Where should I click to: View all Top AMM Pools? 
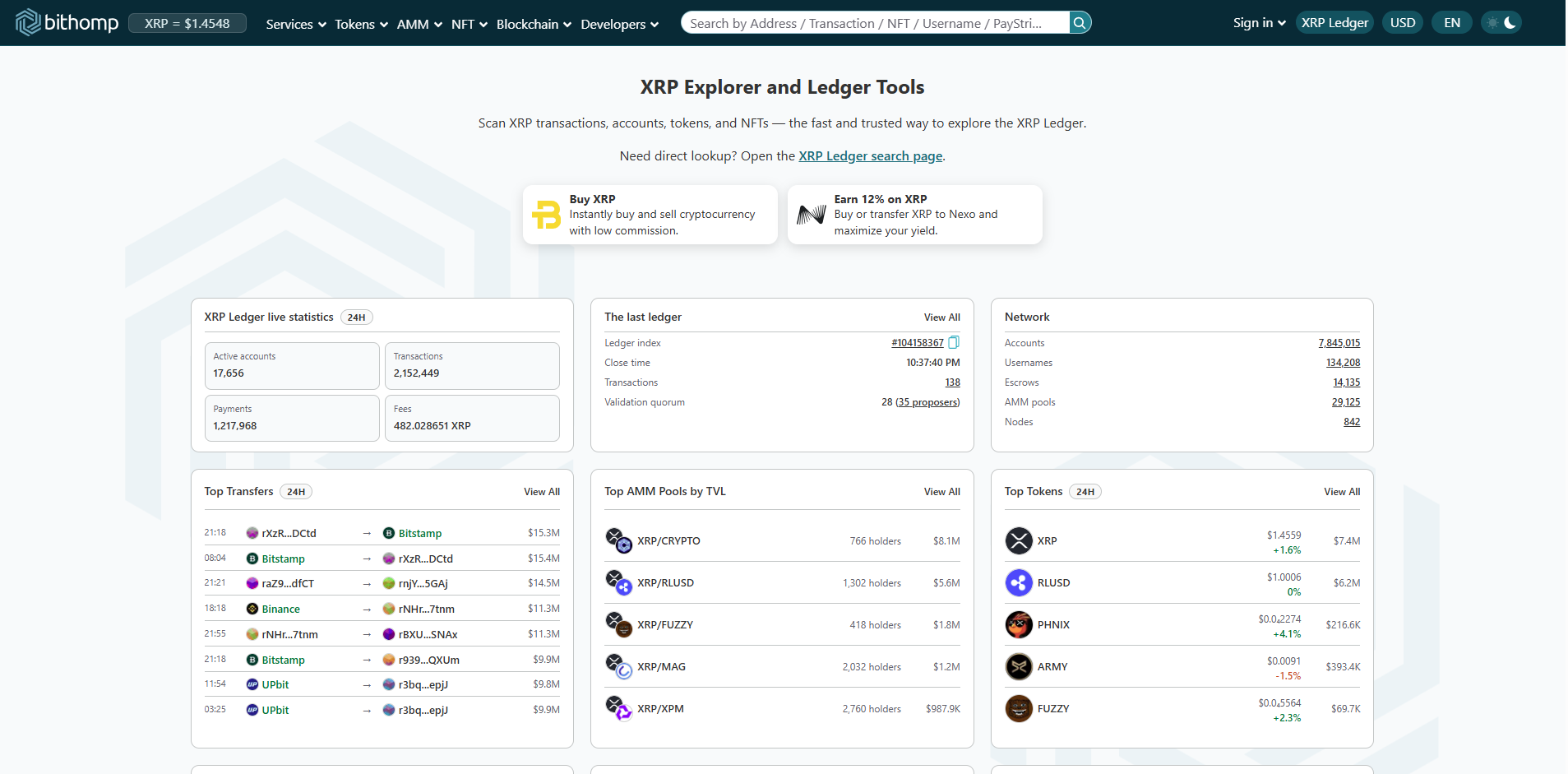point(941,492)
